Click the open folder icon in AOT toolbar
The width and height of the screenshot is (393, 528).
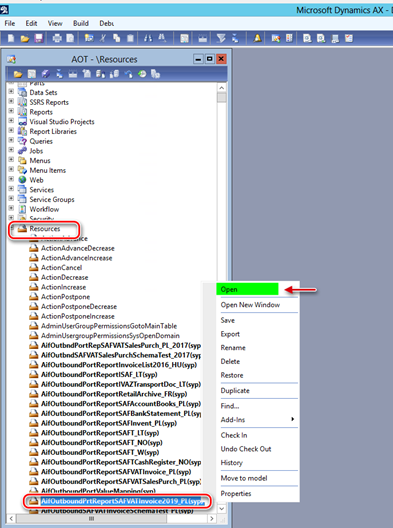click(x=18, y=74)
